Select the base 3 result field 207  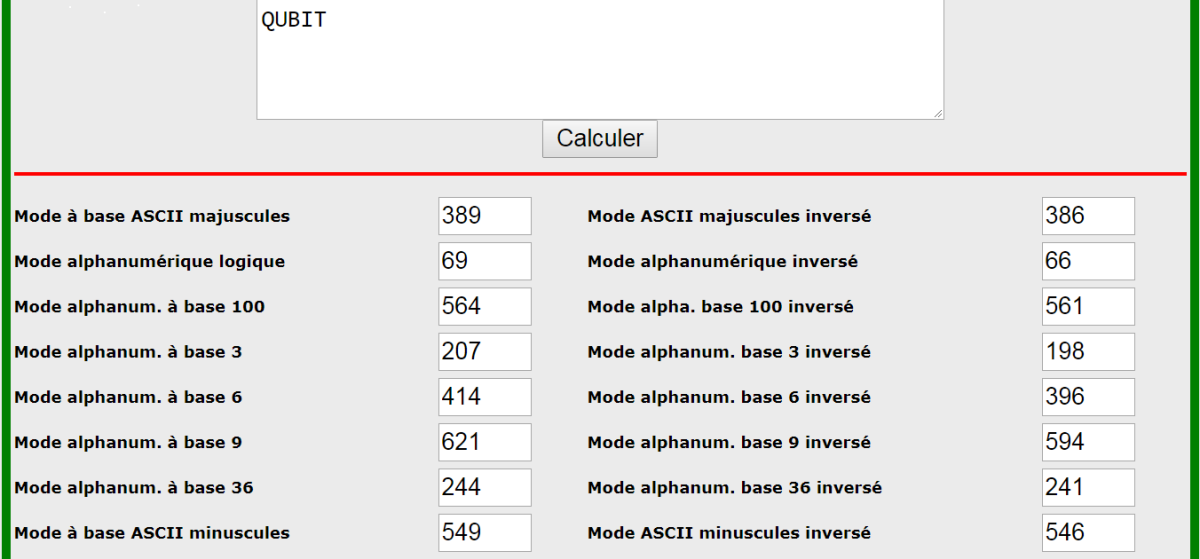click(484, 352)
